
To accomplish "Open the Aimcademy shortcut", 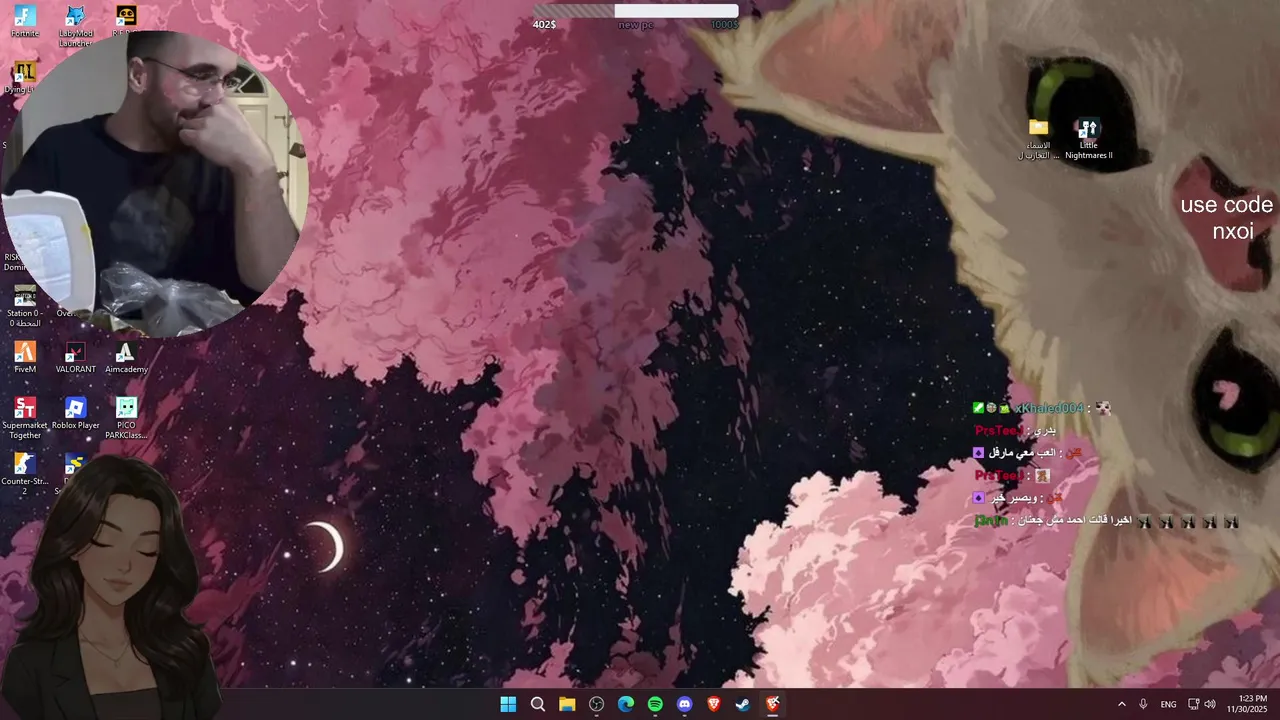I will [x=126, y=358].
